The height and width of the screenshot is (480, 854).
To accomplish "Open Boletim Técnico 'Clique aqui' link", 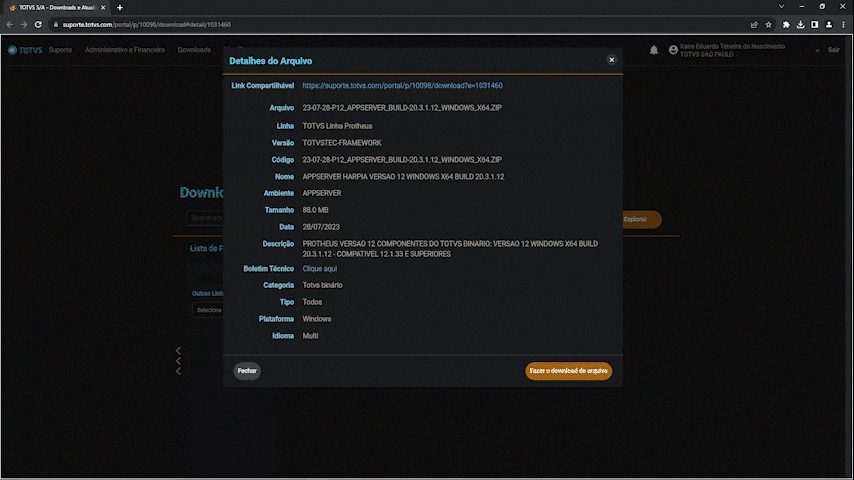I will point(319,269).
